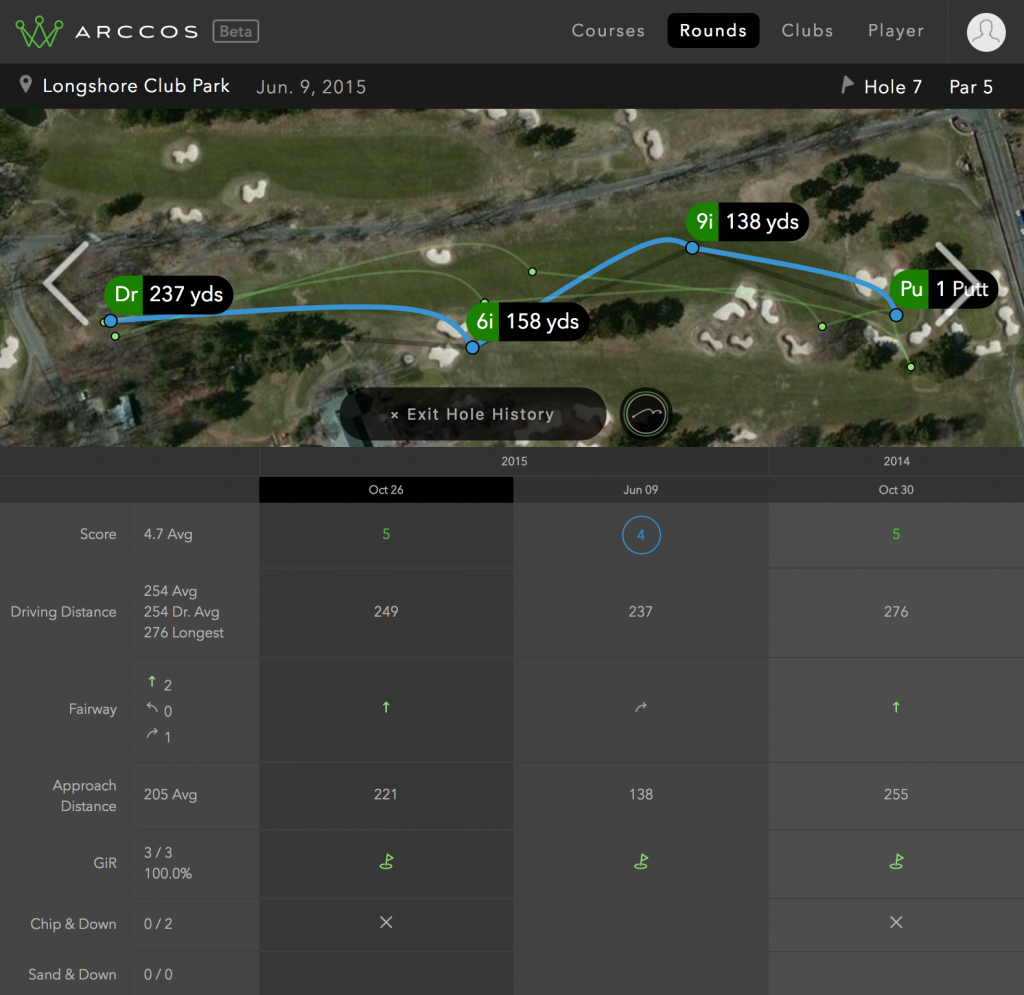This screenshot has height=995, width=1024.
Task: Click Oct 30 fairway hit arrow
Action: [896, 707]
